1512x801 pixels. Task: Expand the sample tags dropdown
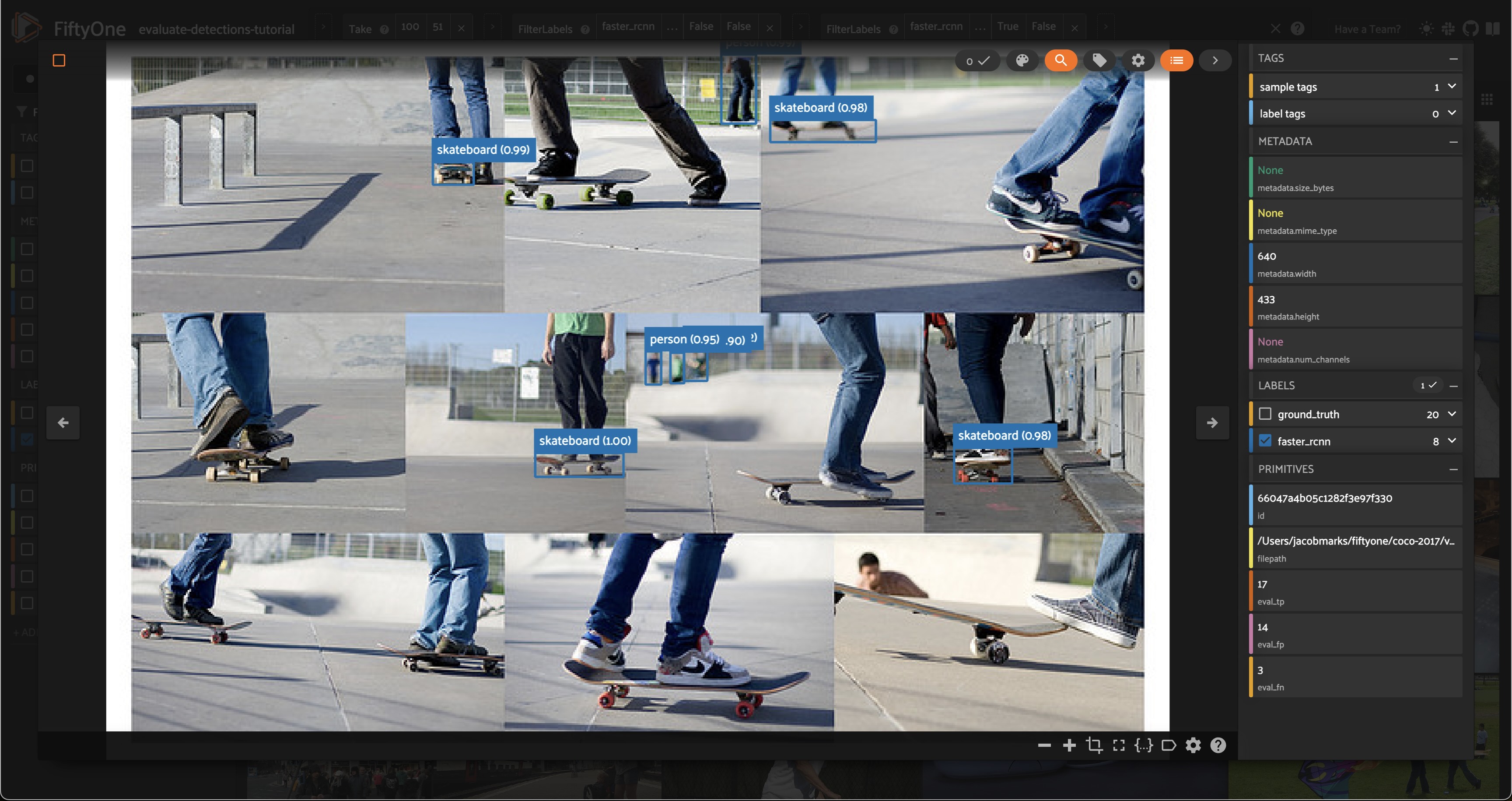pos(1452,86)
